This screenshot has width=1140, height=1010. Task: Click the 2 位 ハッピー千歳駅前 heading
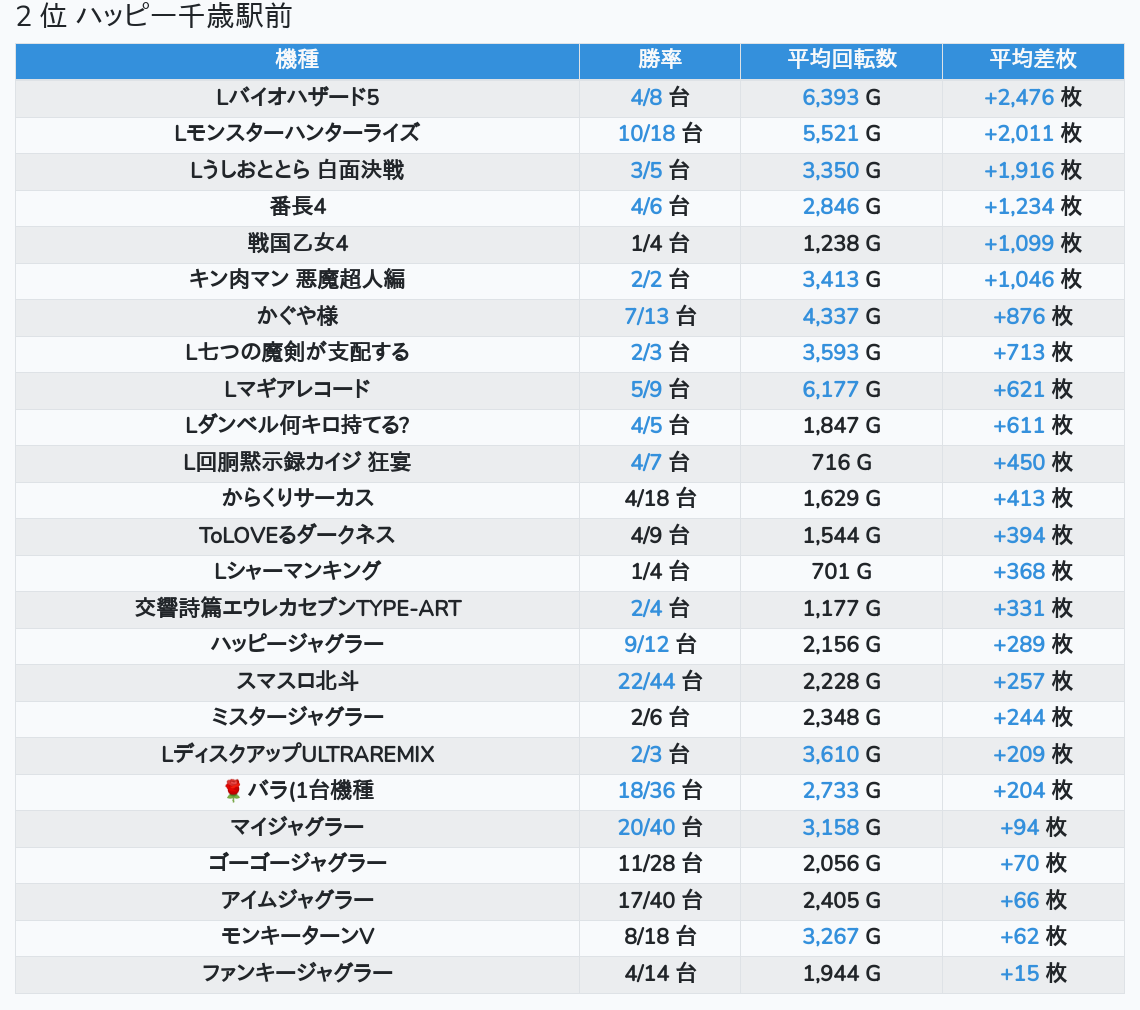[154, 17]
